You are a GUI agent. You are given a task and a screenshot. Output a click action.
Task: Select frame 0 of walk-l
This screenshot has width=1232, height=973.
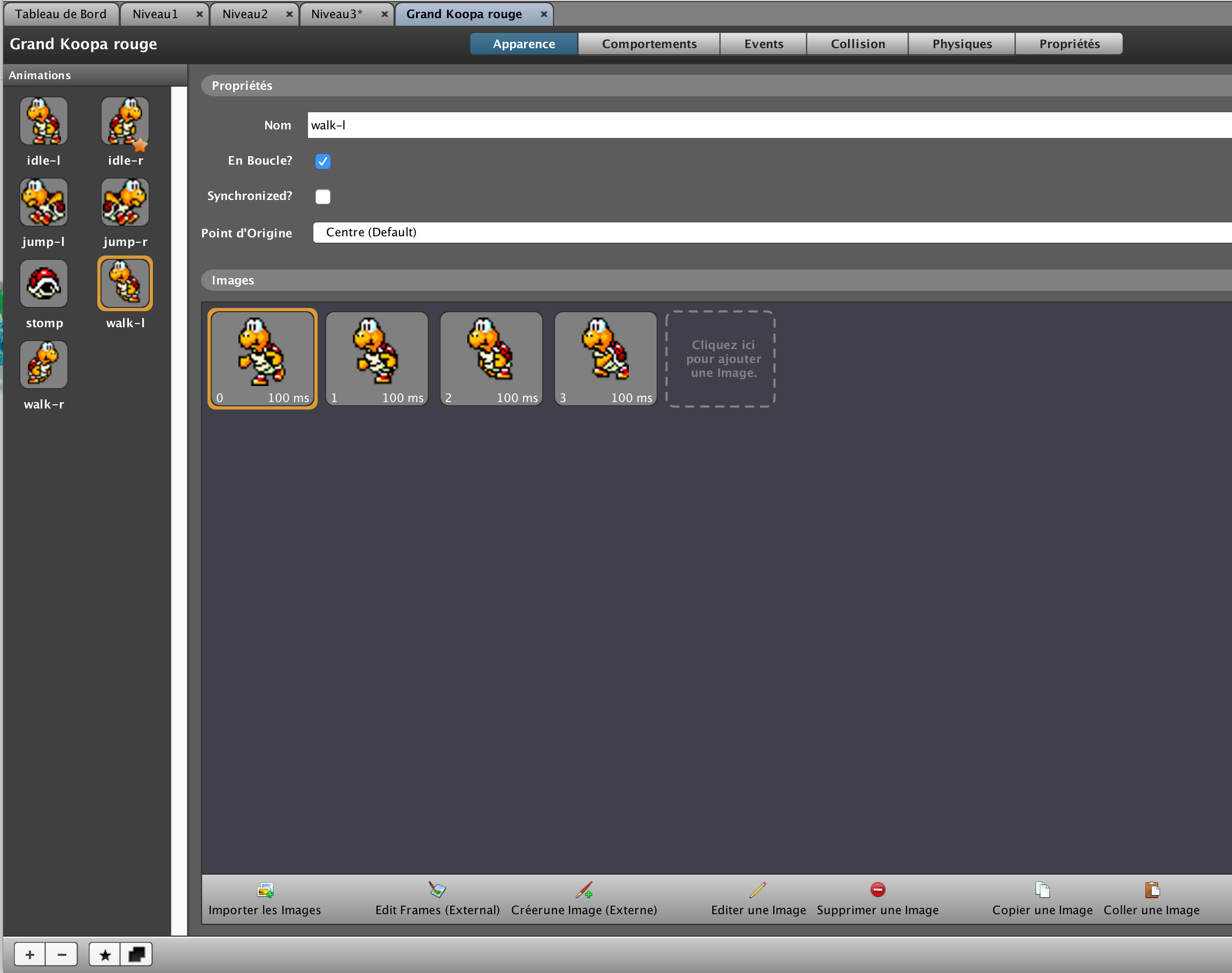(263, 359)
